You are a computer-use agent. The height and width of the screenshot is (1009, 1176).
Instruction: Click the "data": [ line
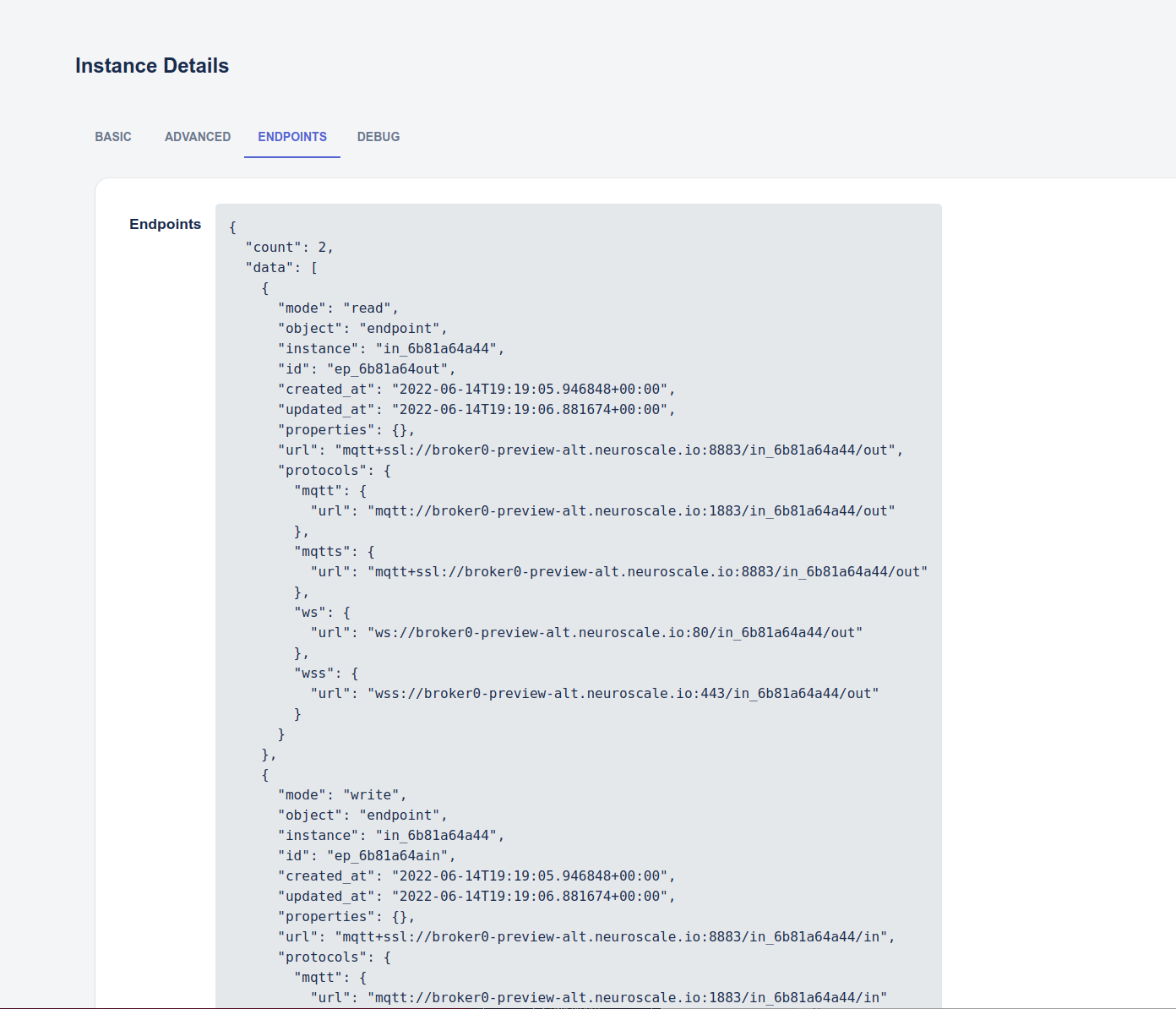(281, 268)
